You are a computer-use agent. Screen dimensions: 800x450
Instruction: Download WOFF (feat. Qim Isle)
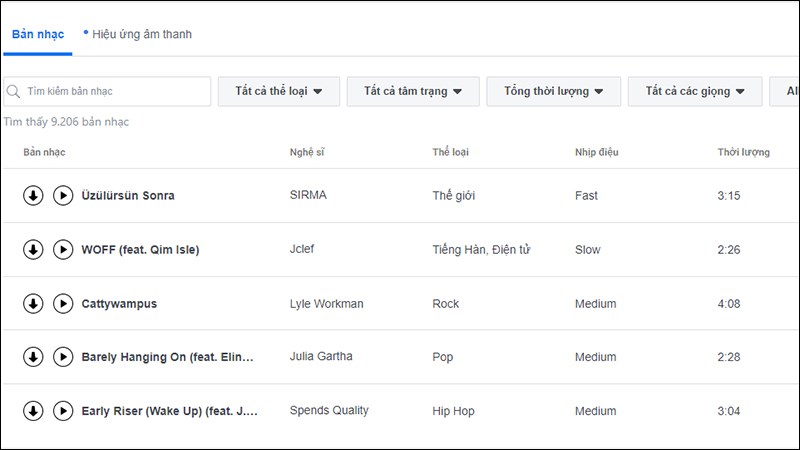(x=33, y=249)
